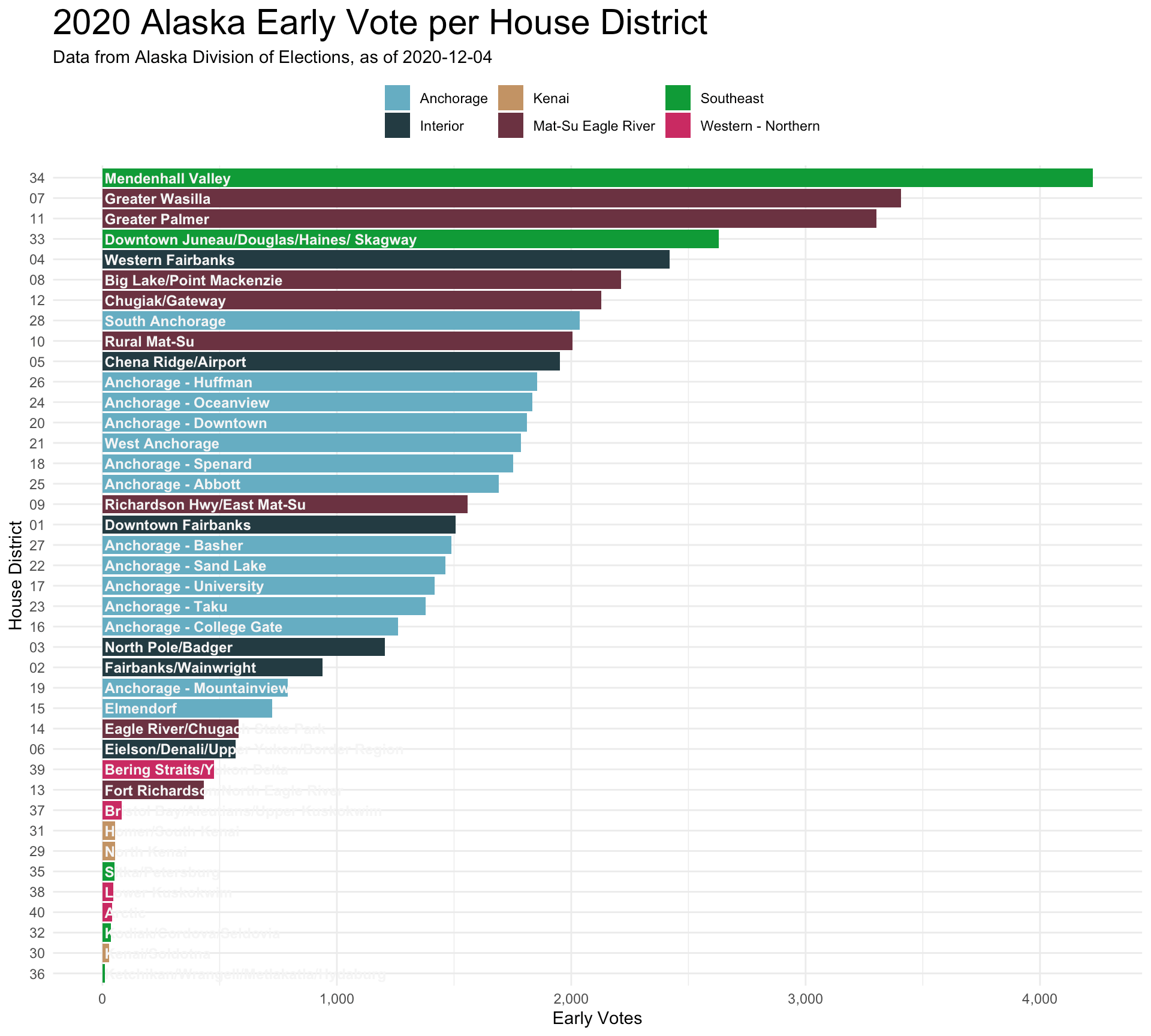This screenshot has height=1036, width=1151.
Task: Click the Kenai legend label
Action: [551, 98]
